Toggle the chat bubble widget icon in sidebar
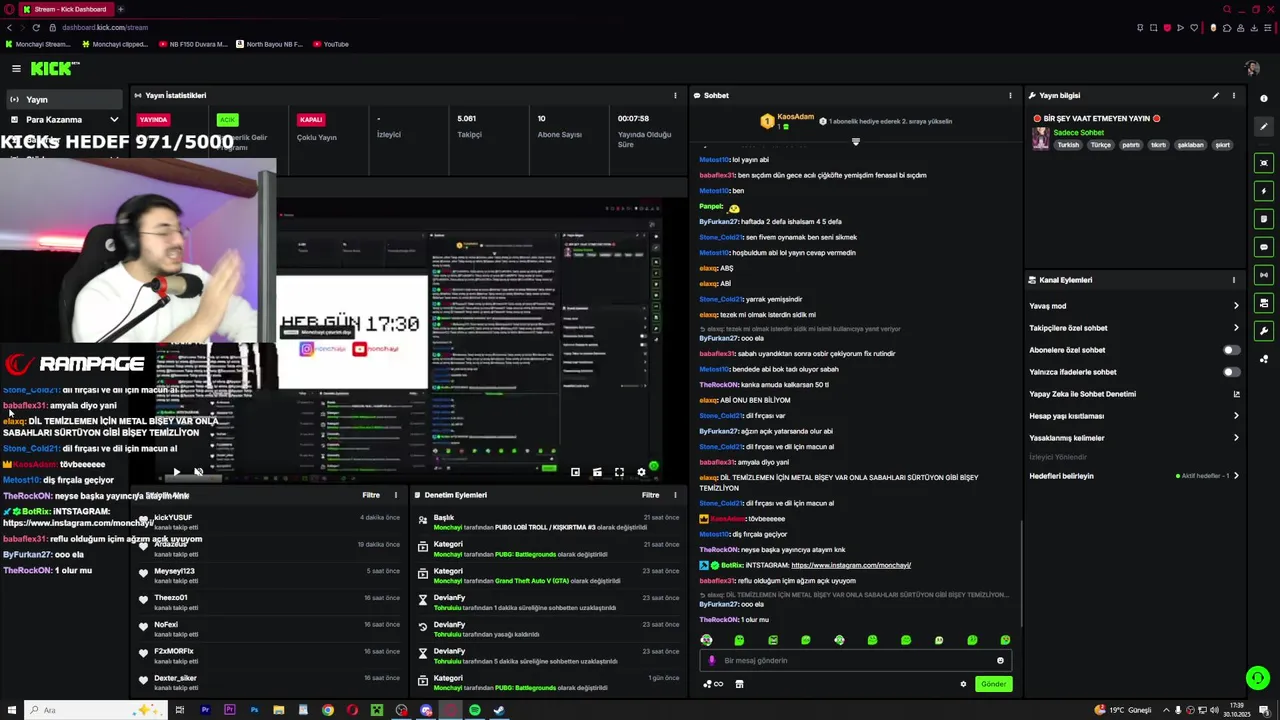The height and width of the screenshot is (720, 1280). pos(1264,247)
